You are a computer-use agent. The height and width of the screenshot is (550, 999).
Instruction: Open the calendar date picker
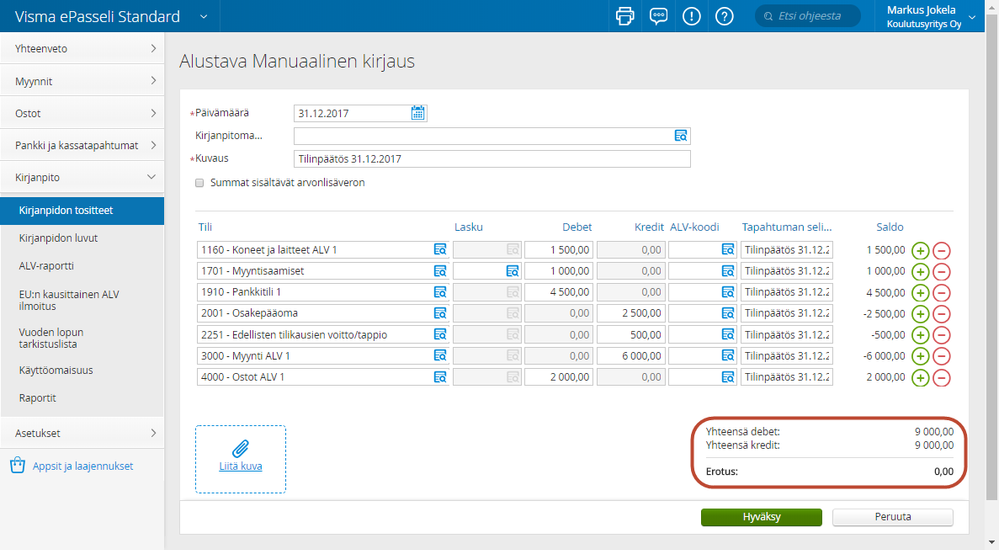pos(418,113)
